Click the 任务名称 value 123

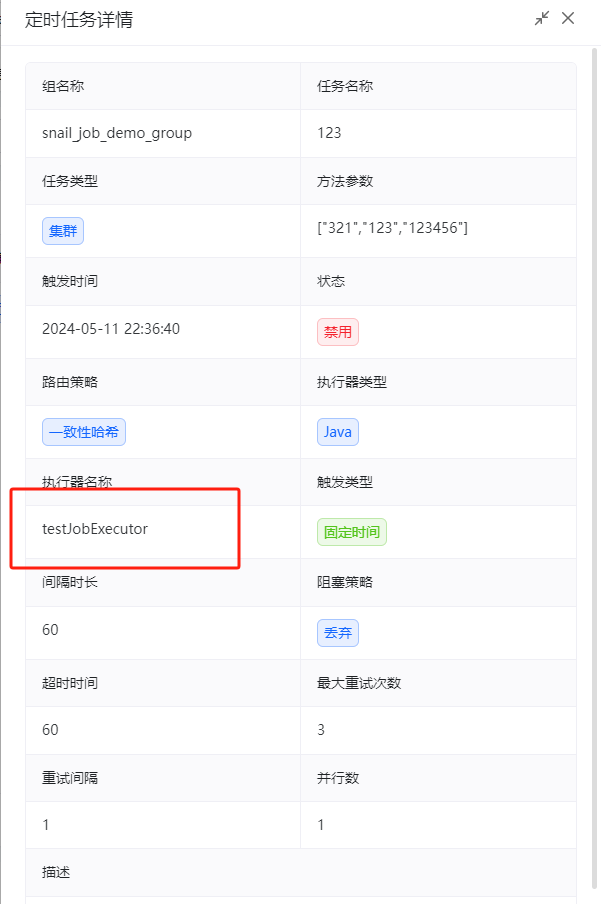tap(329, 133)
